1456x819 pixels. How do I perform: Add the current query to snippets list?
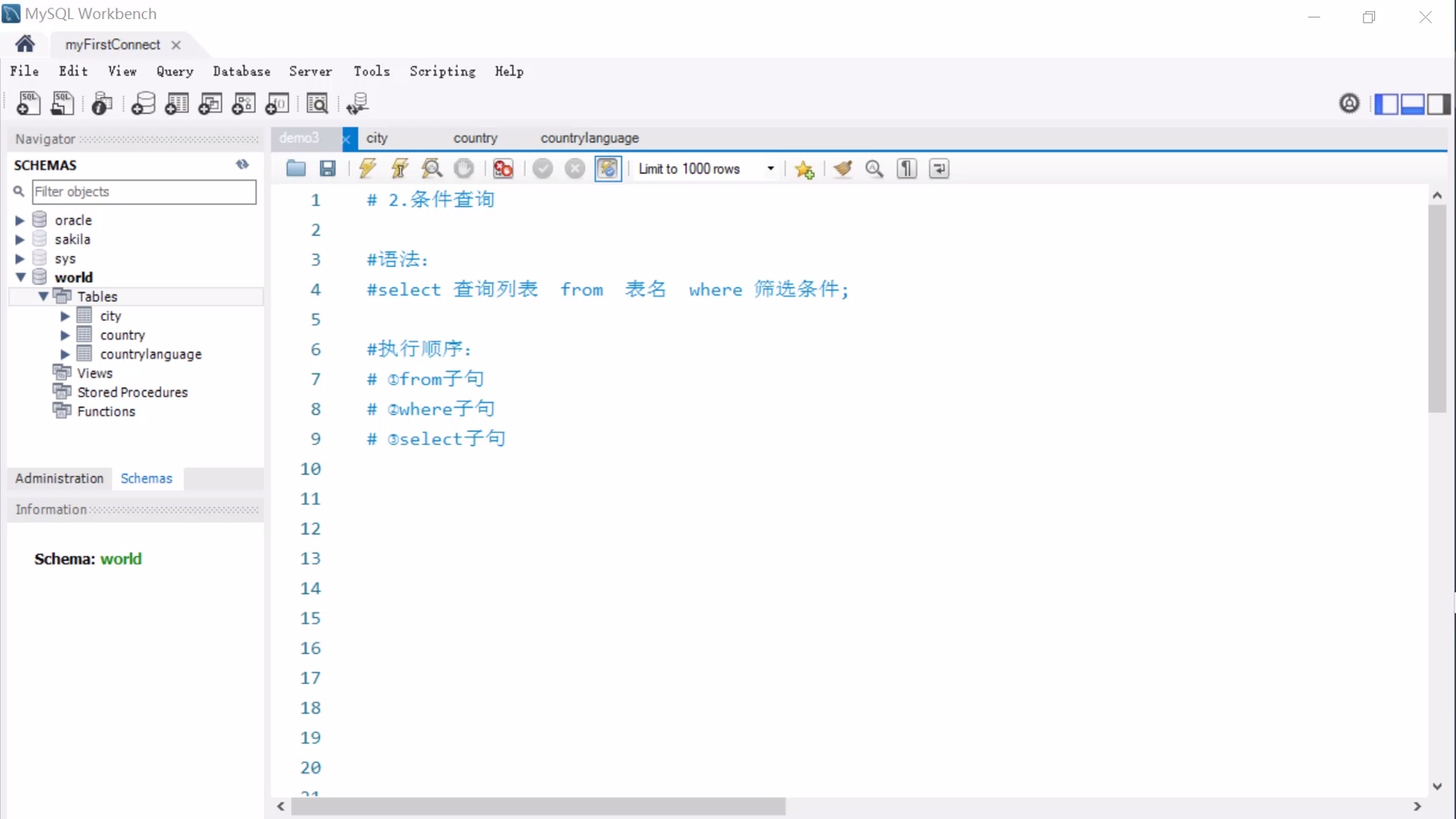click(x=805, y=168)
